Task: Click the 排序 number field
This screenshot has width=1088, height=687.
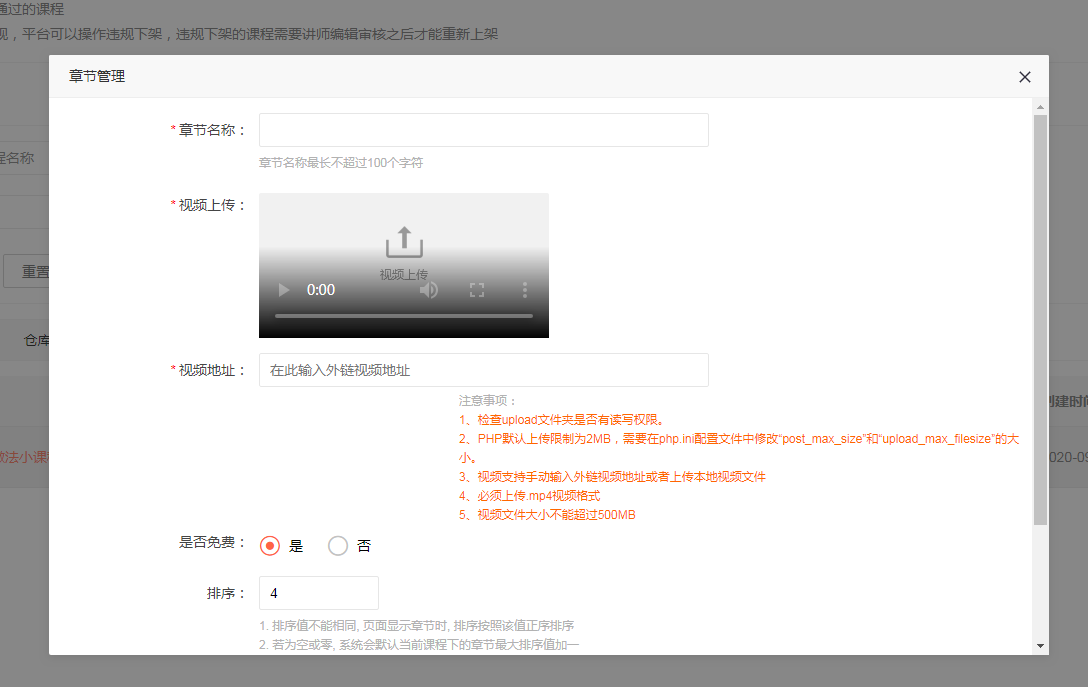Action: click(x=318, y=593)
